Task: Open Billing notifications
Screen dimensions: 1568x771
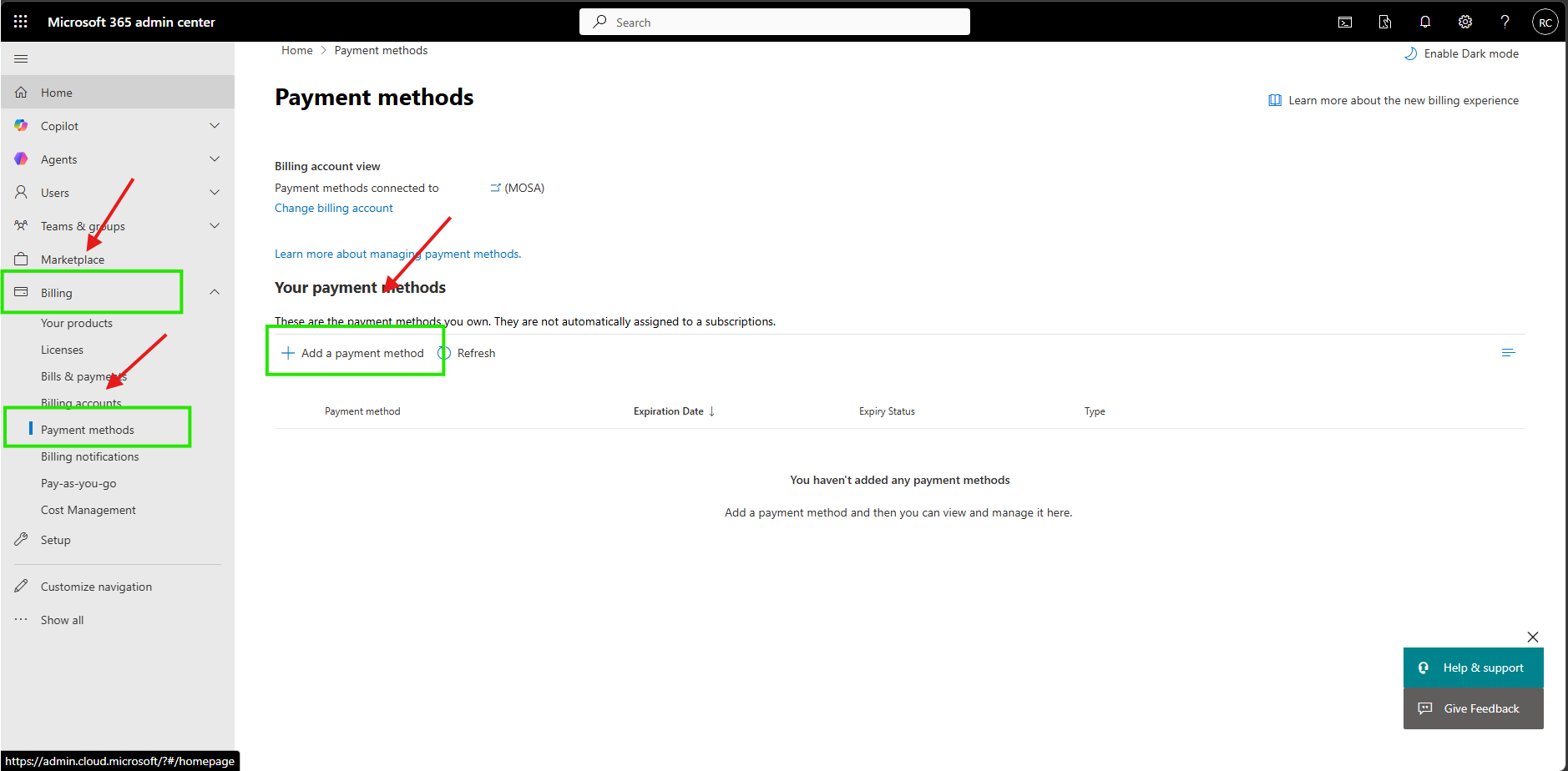Action: coord(90,456)
